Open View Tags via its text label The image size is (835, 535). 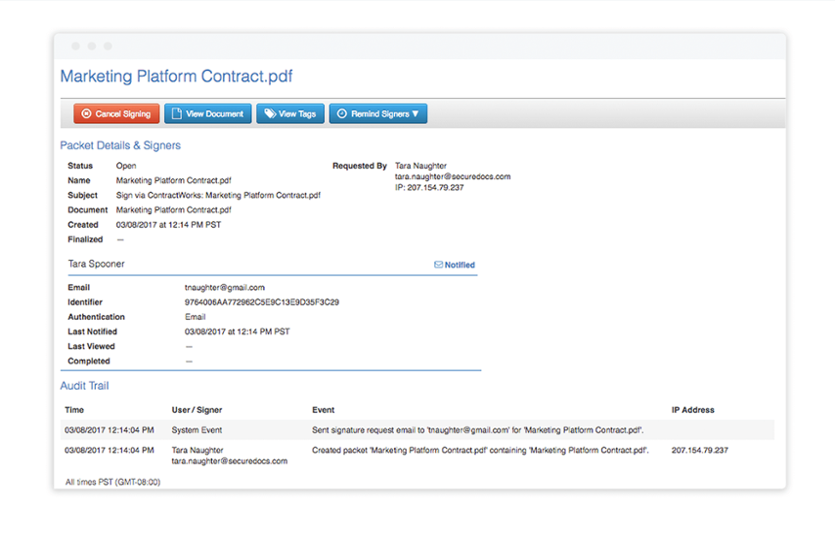pos(297,114)
